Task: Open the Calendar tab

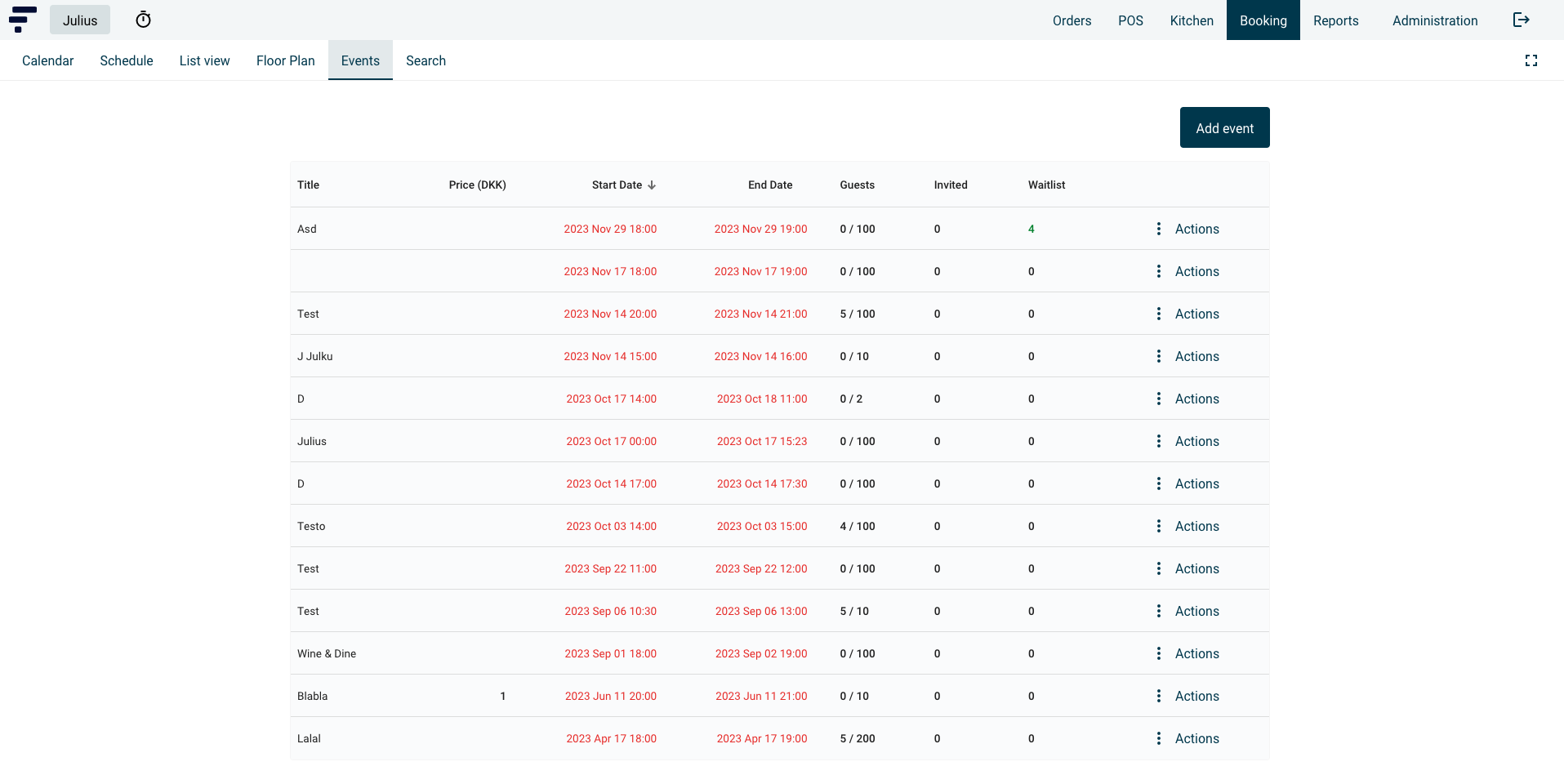Action: pyautogui.click(x=47, y=60)
